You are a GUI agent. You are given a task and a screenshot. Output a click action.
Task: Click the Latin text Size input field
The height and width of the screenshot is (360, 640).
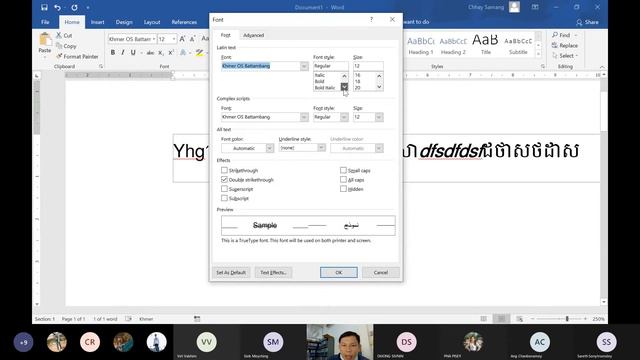coord(368,66)
